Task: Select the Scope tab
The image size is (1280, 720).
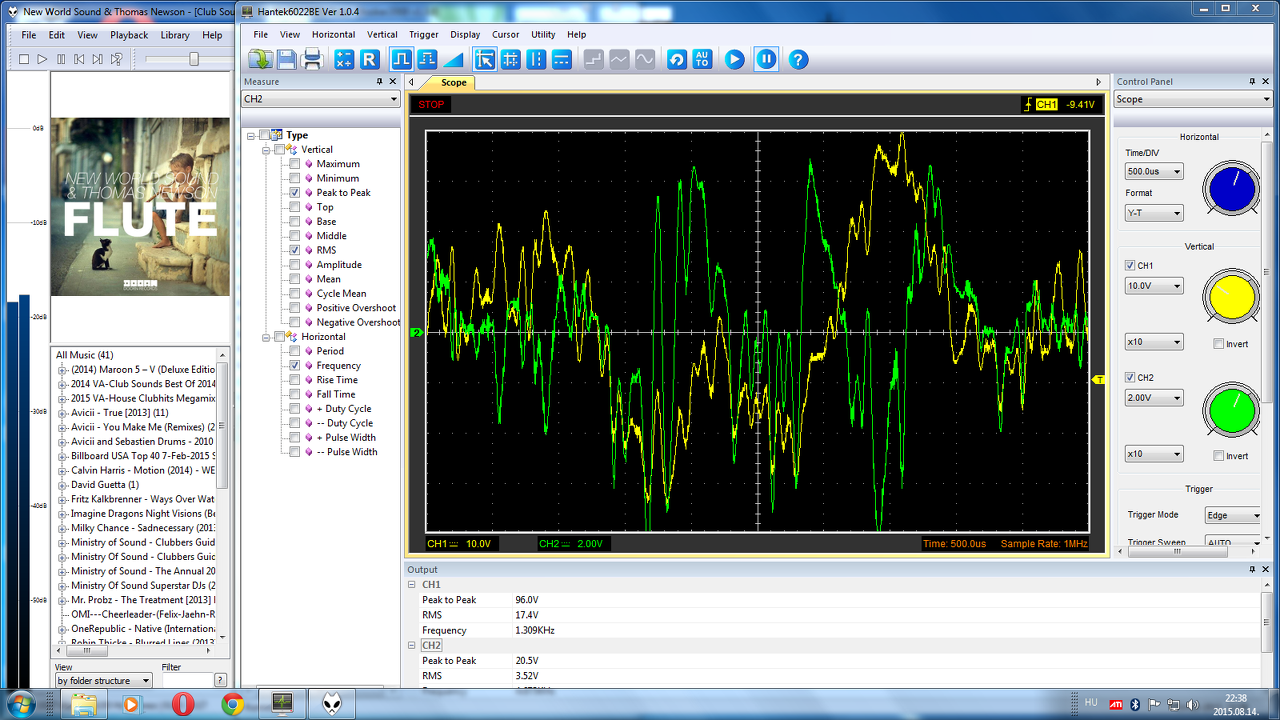Action: point(453,83)
